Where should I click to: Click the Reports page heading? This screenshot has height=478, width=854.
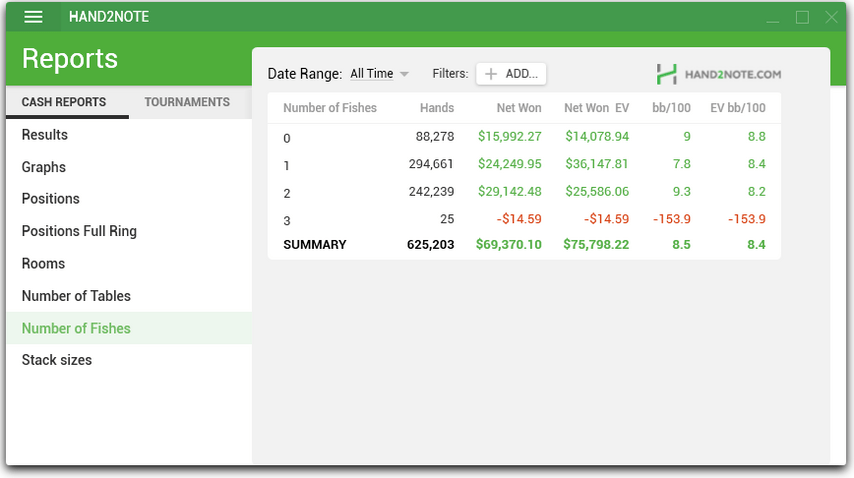(x=70, y=58)
